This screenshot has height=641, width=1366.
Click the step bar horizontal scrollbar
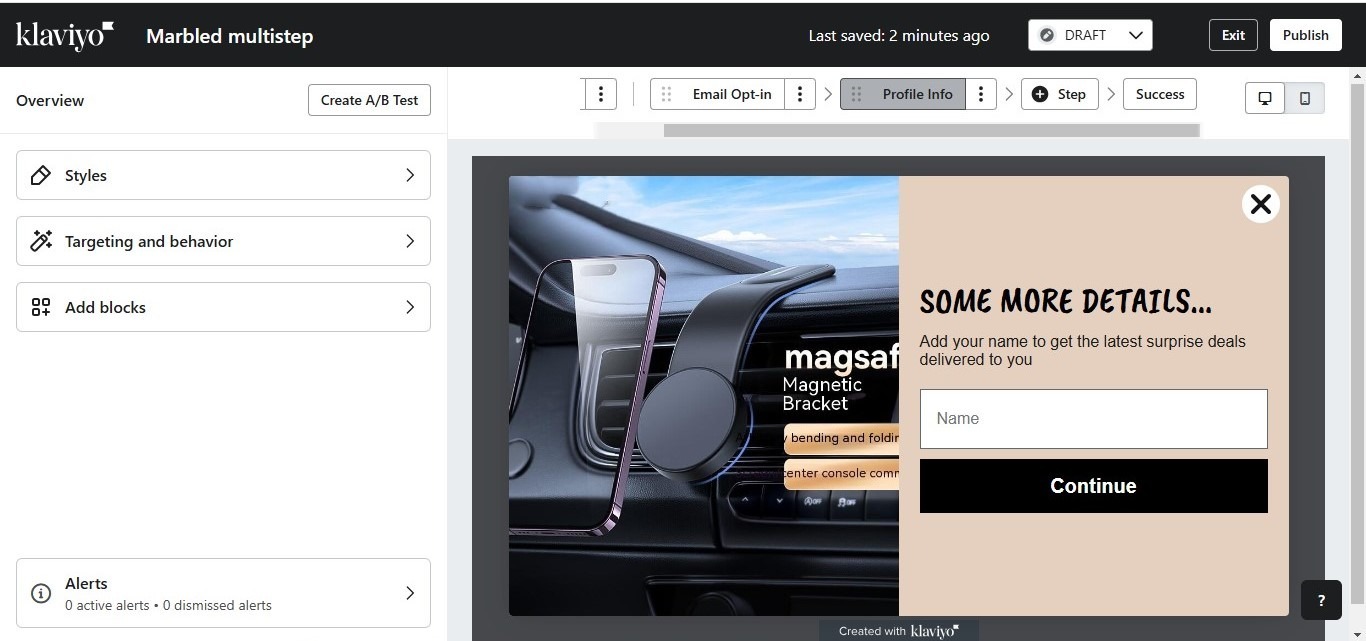tap(931, 130)
